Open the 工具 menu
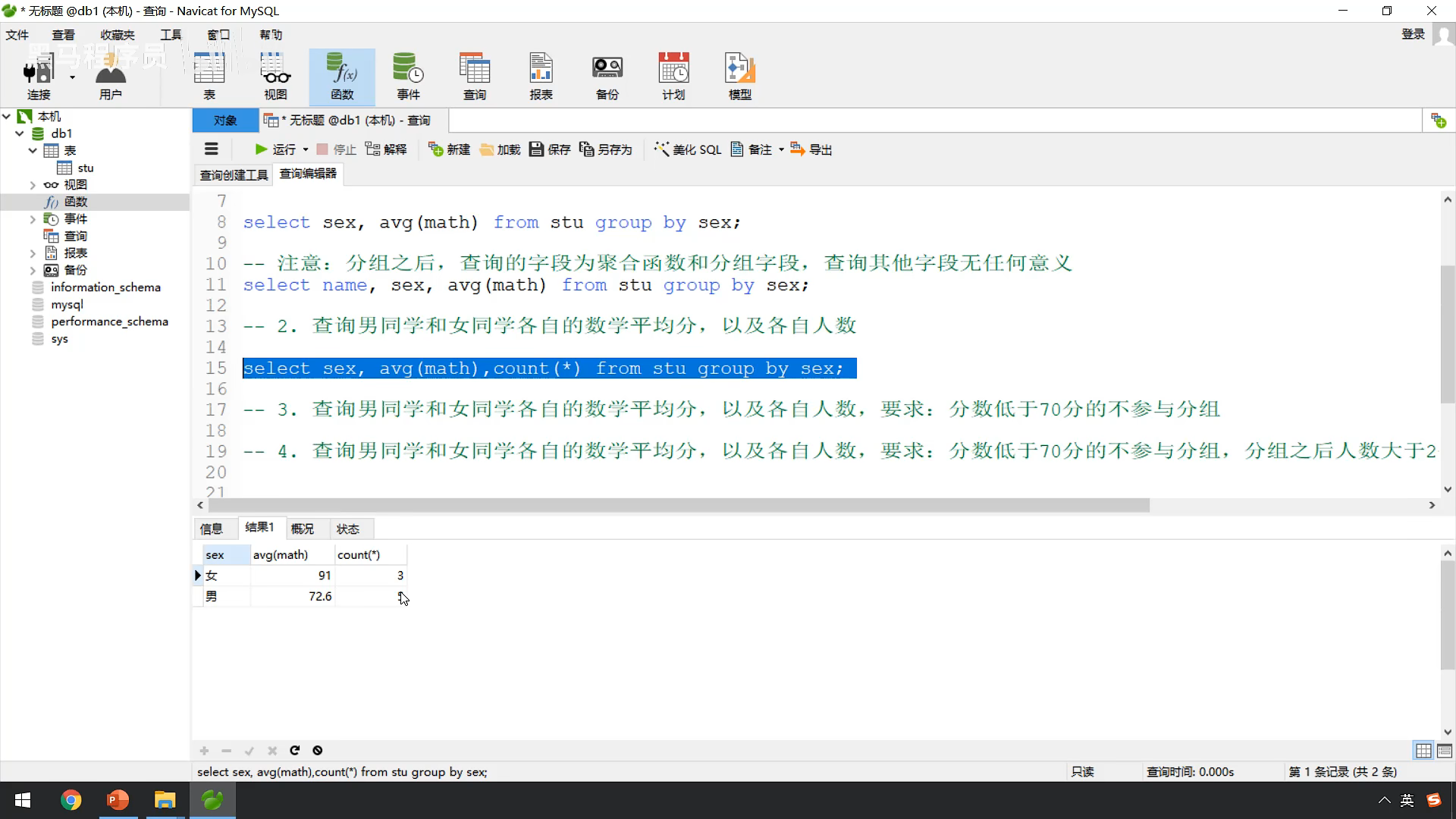The height and width of the screenshot is (819, 1456). [171, 35]
